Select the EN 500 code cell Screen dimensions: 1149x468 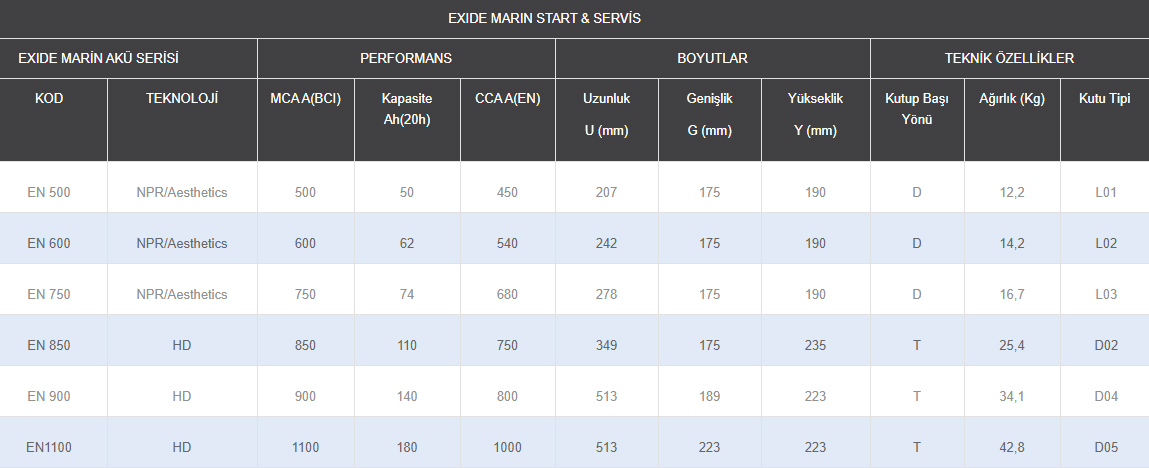point(49,193)
